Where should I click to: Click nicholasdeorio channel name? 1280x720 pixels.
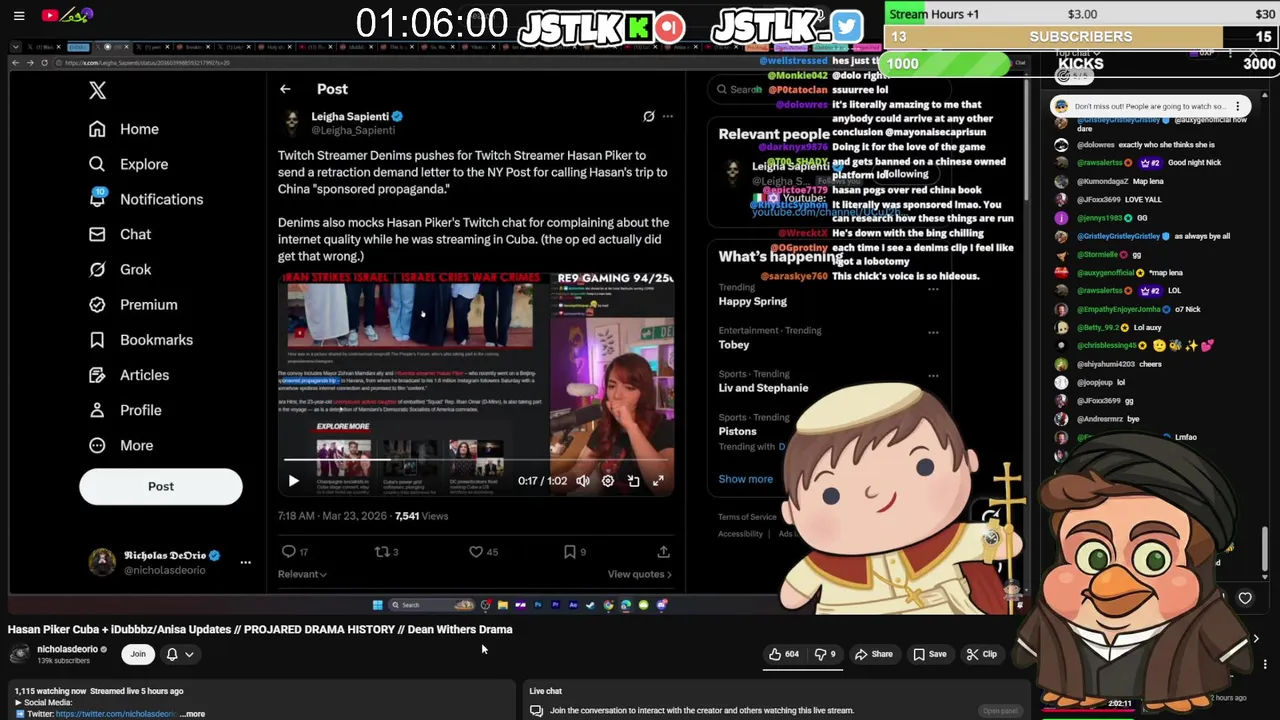coord(67,649)
